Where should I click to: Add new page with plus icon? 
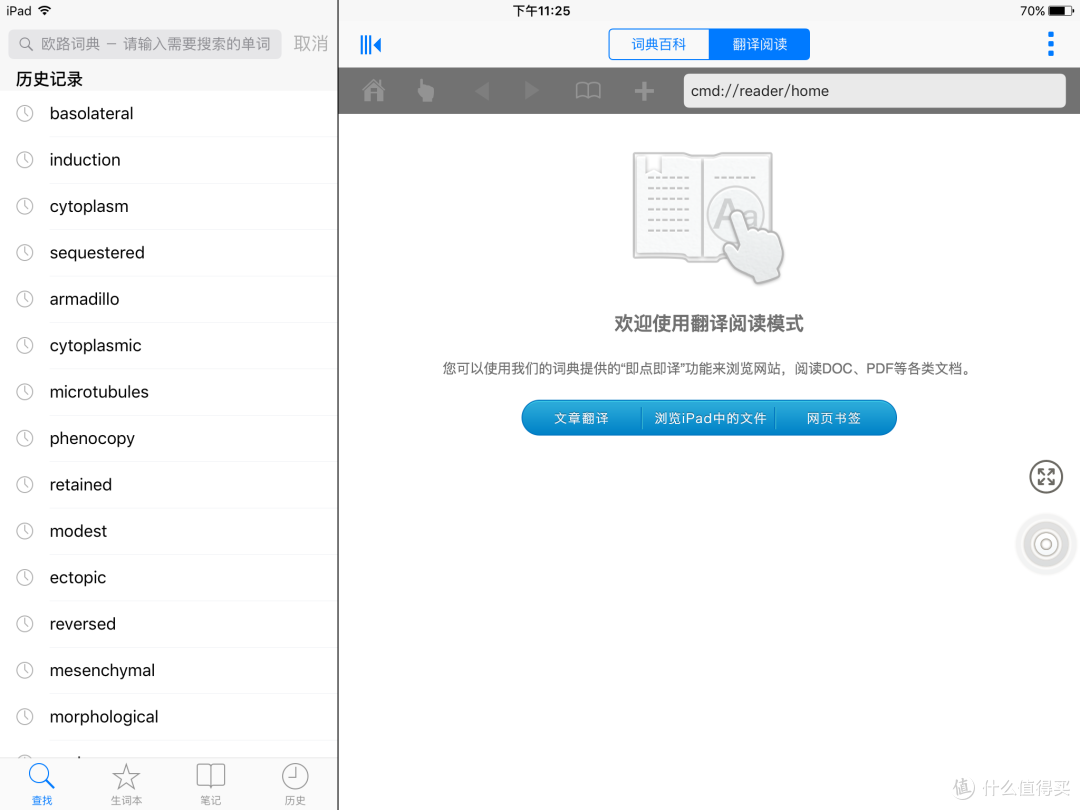tap(644, 91)
